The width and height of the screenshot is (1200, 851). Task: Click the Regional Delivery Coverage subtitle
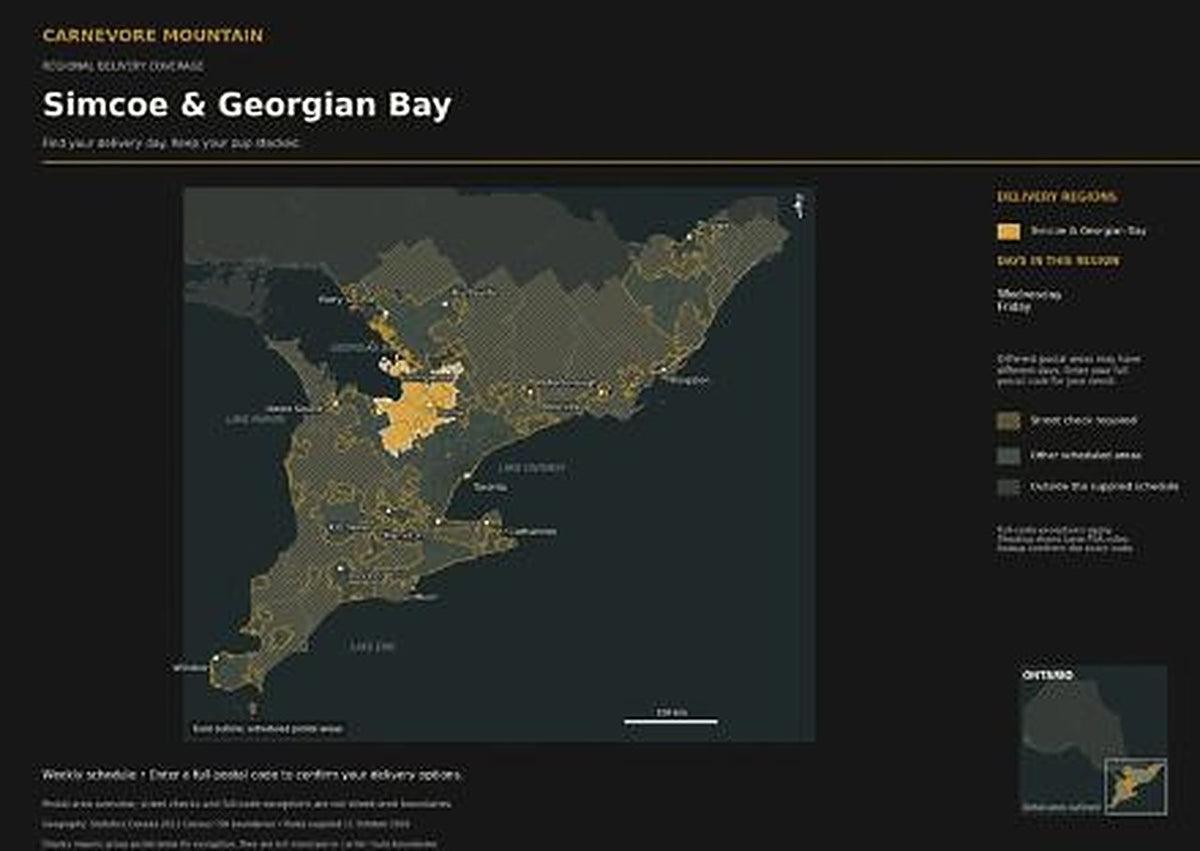(x=123, y=66)
